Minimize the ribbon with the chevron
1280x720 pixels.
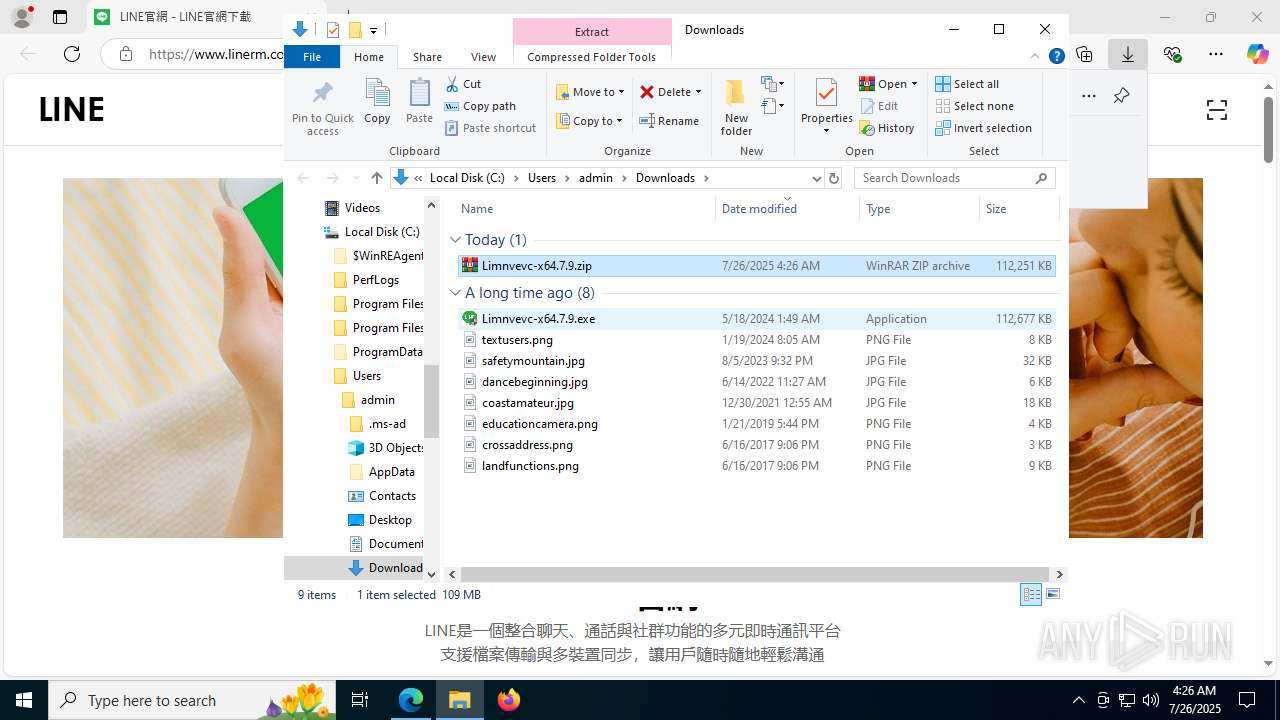point(1036,57)
